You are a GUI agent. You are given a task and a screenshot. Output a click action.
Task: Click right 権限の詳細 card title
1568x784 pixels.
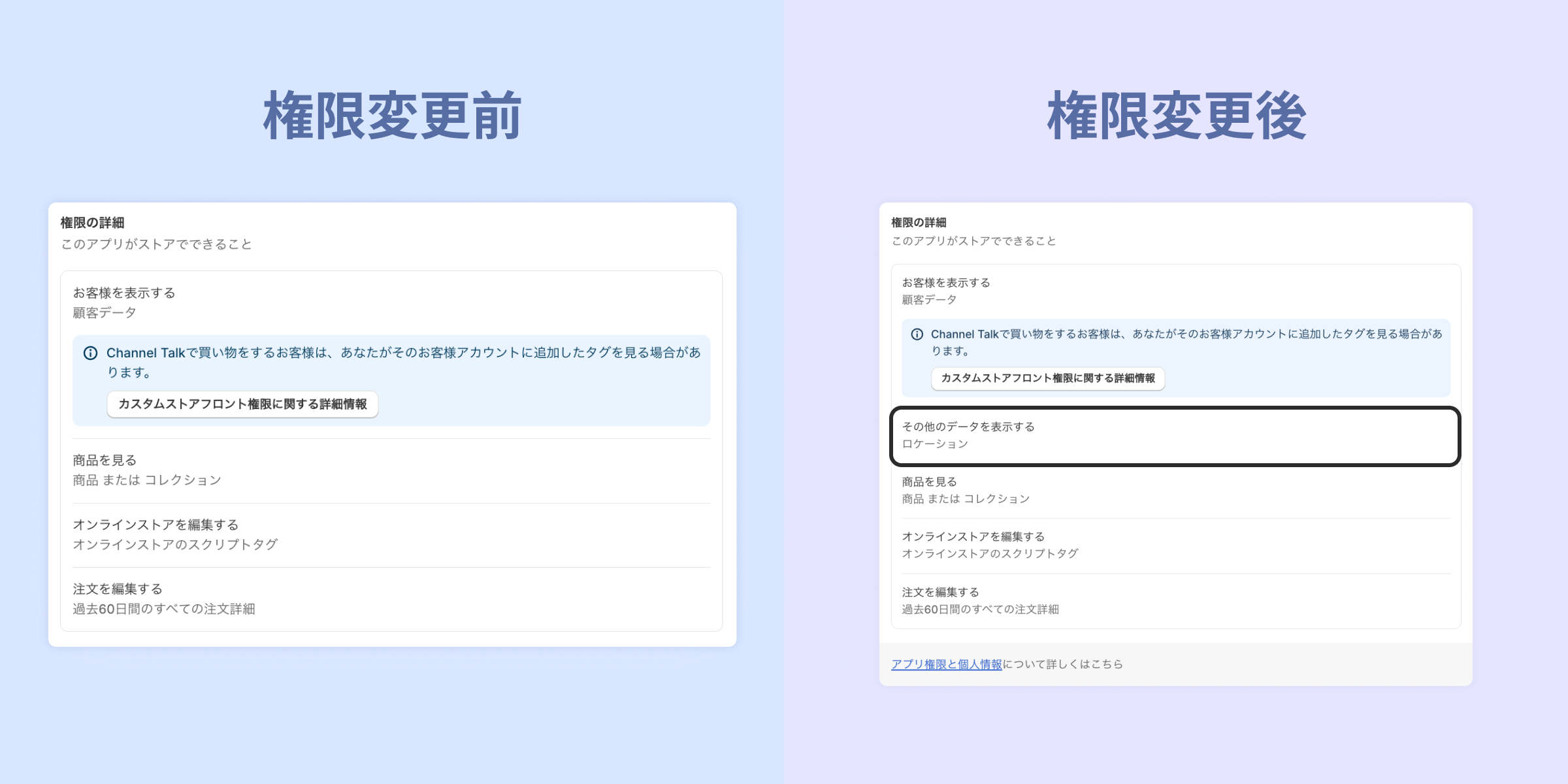click(x=919, y=223)
